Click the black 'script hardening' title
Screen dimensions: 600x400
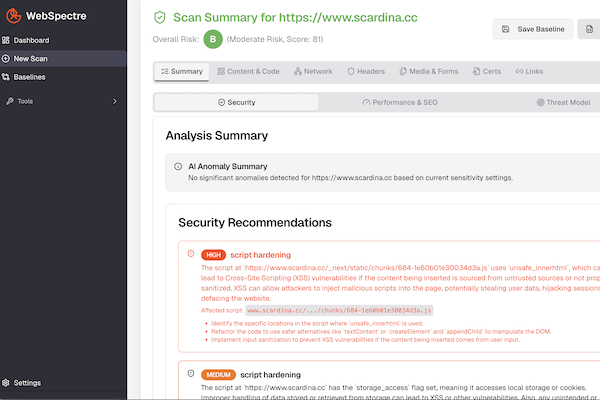(271, 375)
